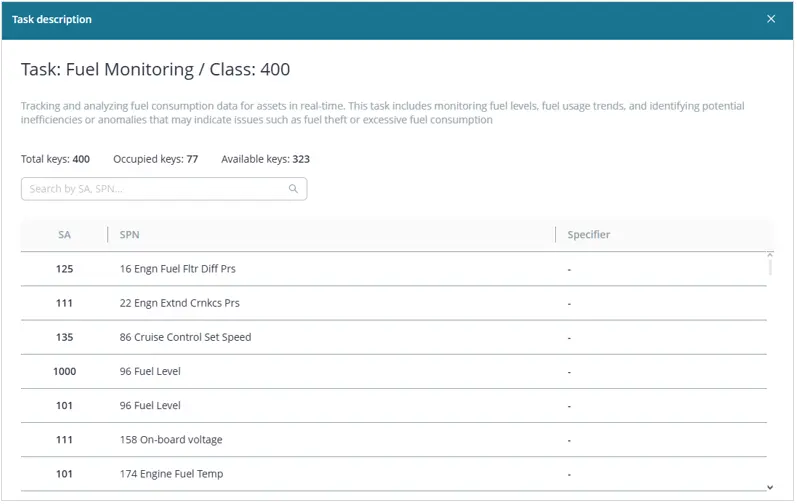This screenshot has height=504, width=797.
Task: Close the Task description dialog
Action: (770, 19)
